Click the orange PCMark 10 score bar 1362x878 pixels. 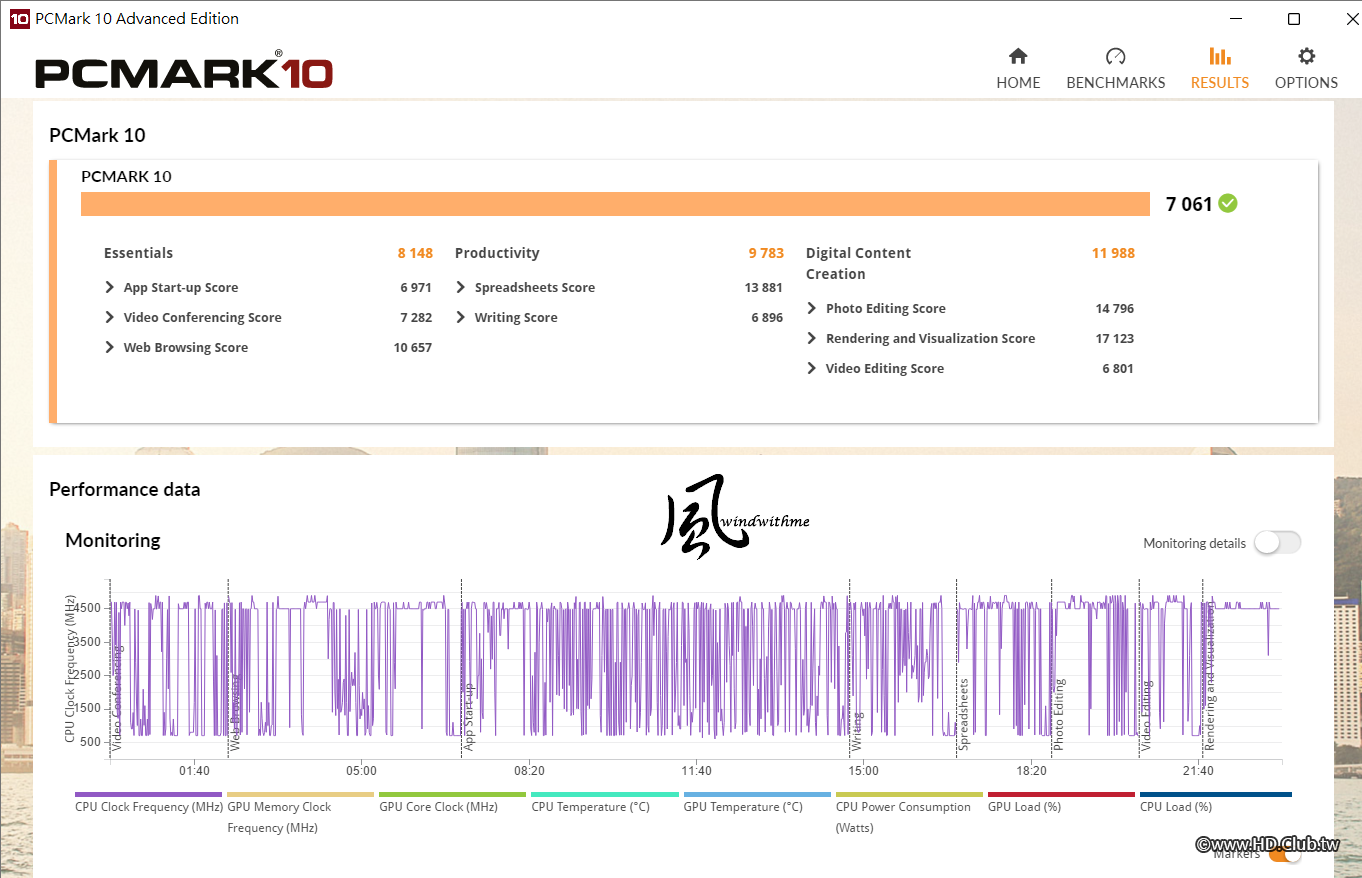(615, 203)
